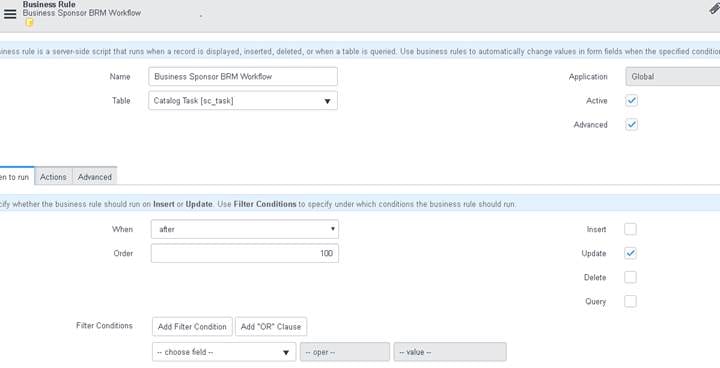Click the value field in filter row
The image size is (720, 368).
pyautogui.click(x=450, y=352)
